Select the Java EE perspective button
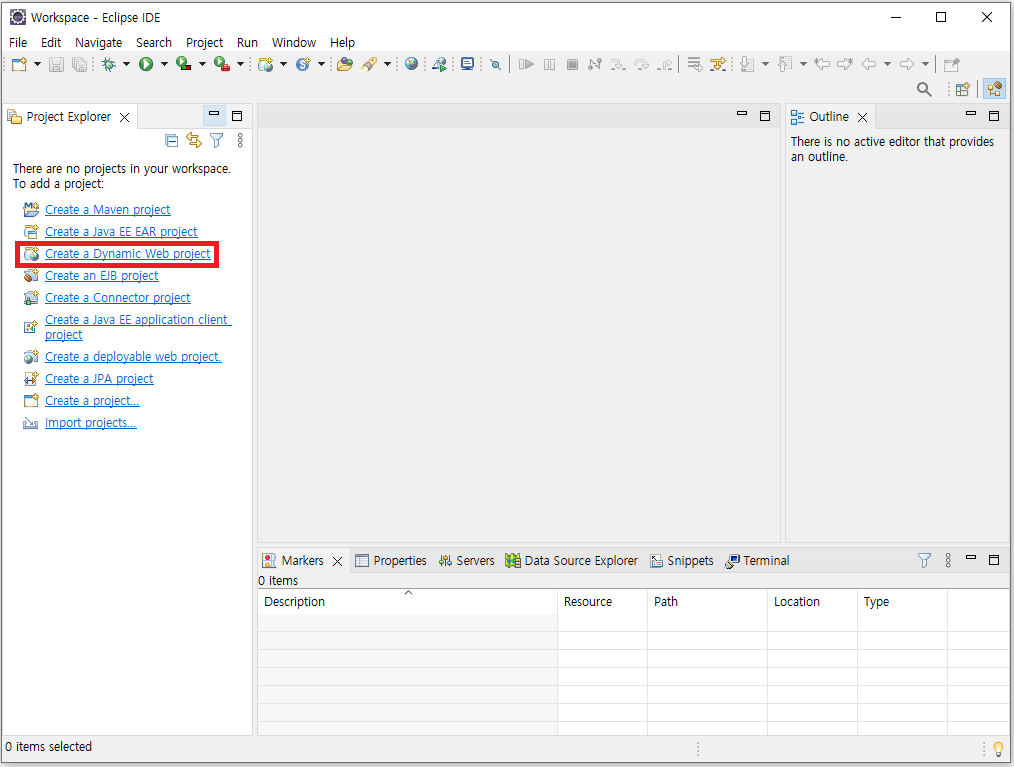 click(x=995, y=89)
